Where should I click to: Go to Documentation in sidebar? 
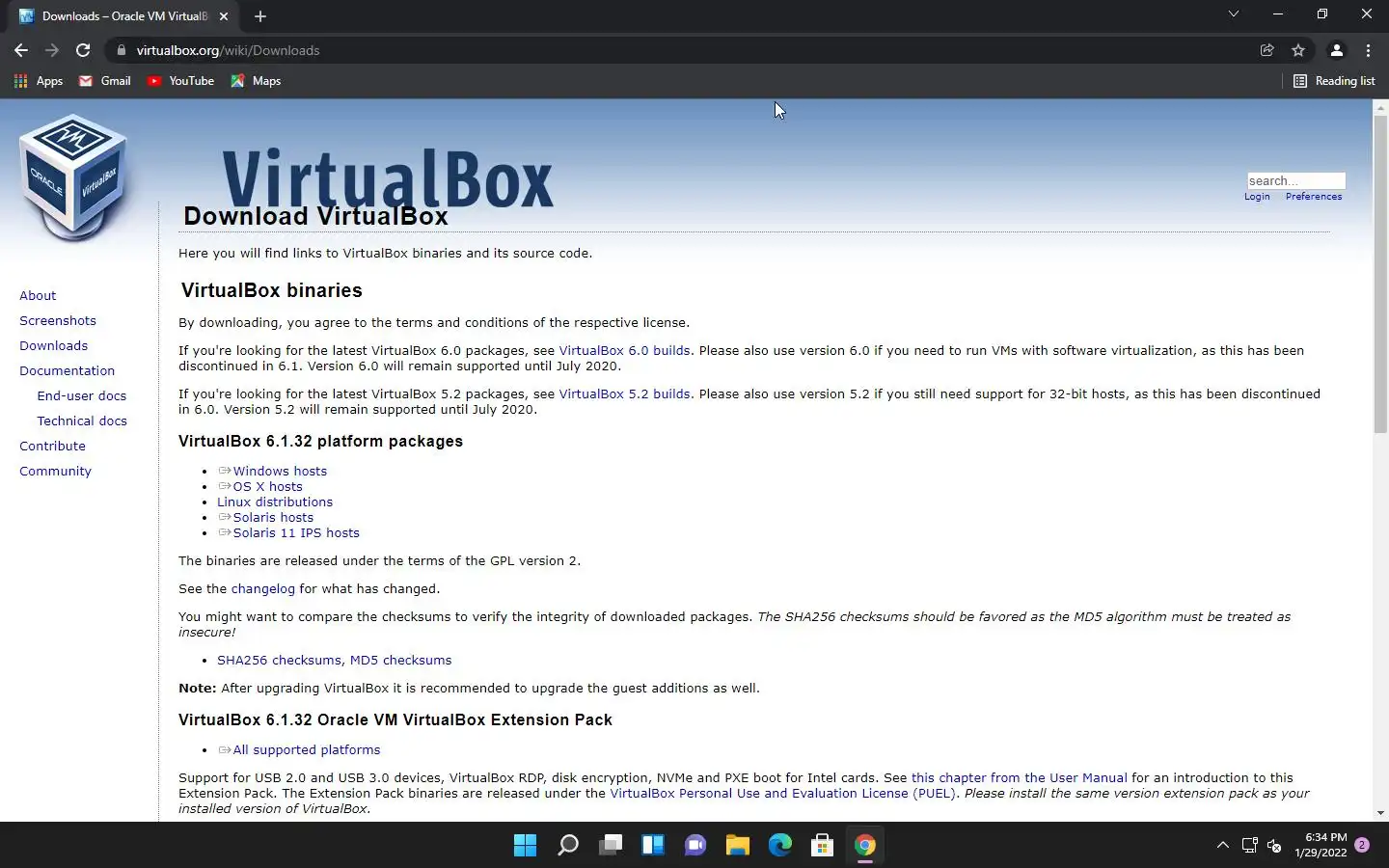pos(67,371)
